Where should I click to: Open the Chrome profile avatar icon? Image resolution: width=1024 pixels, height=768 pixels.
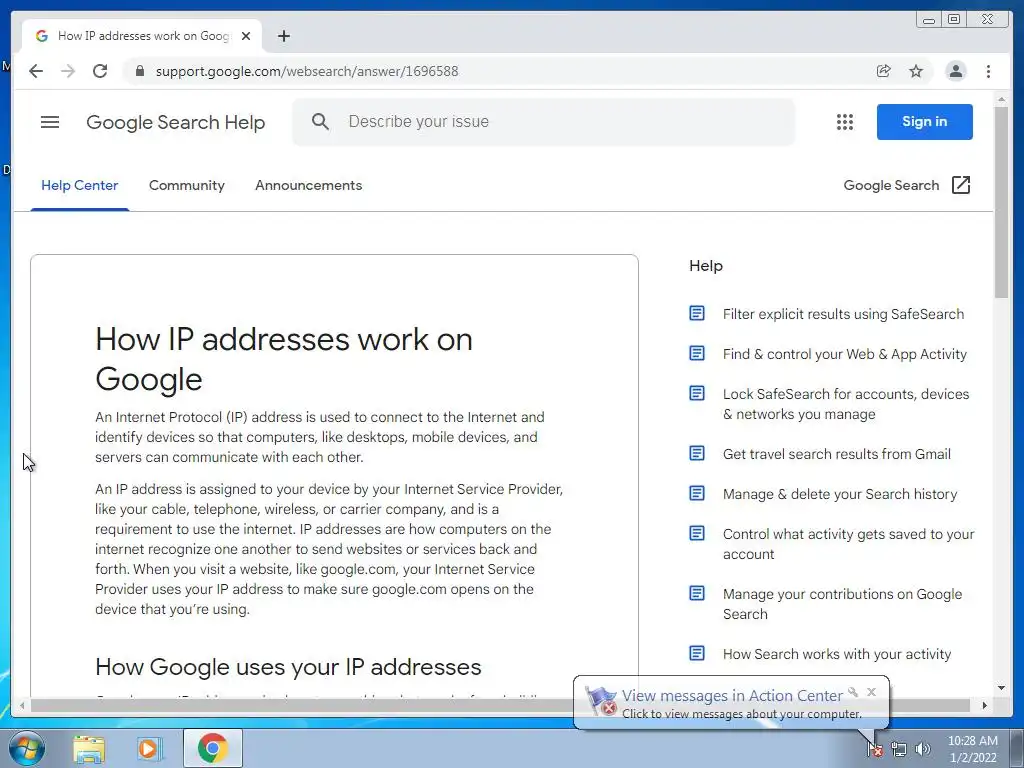coord(955,71)
